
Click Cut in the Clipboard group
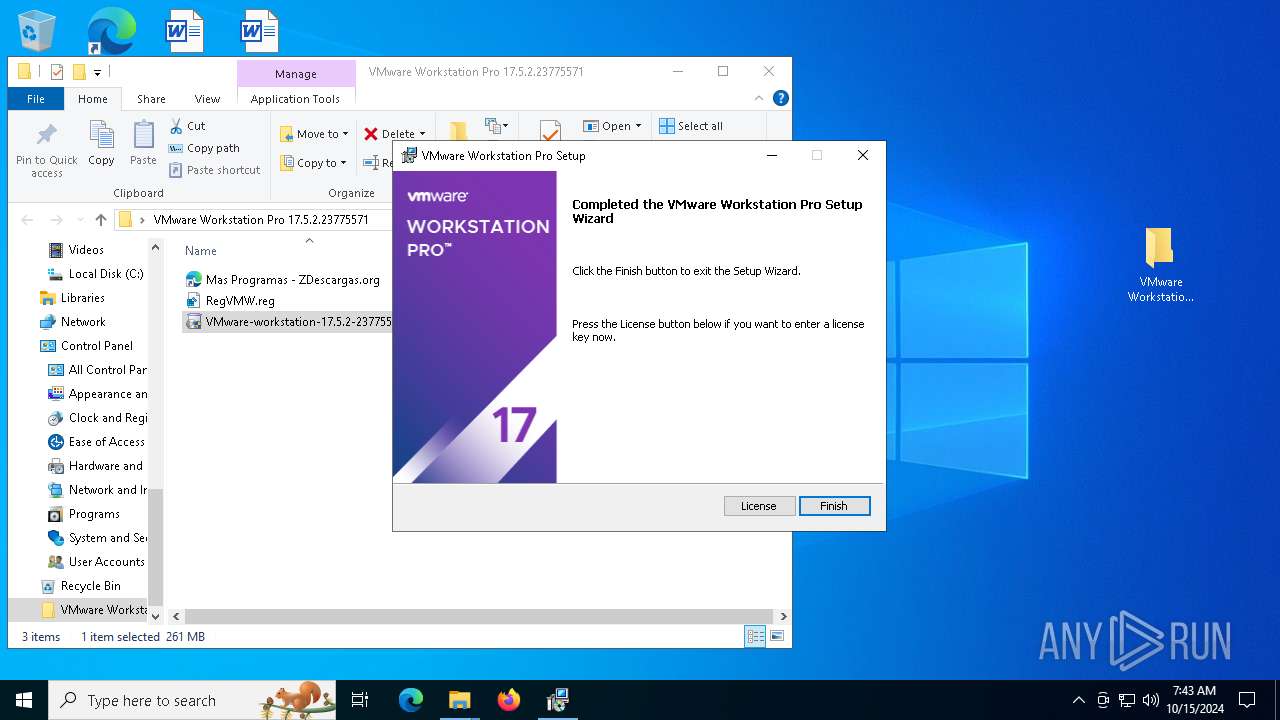(187, 126)
